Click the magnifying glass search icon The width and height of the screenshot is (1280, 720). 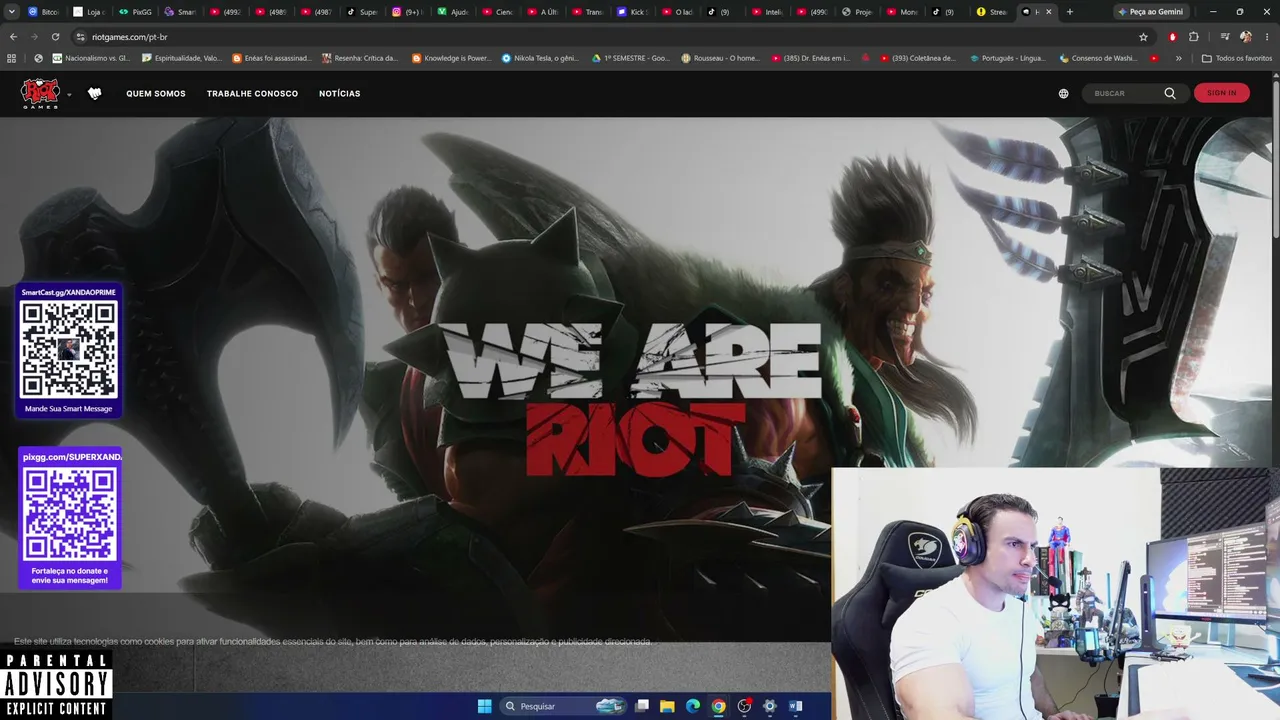click(1170, 93)
